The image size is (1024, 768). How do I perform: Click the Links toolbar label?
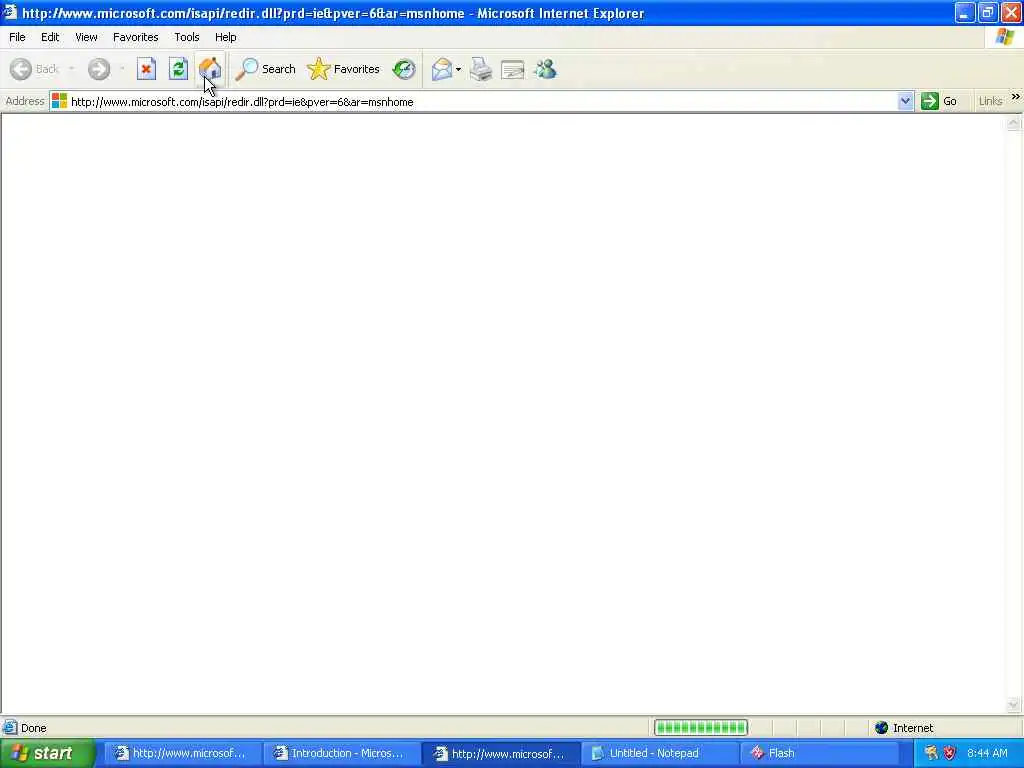tap(990, 101)
